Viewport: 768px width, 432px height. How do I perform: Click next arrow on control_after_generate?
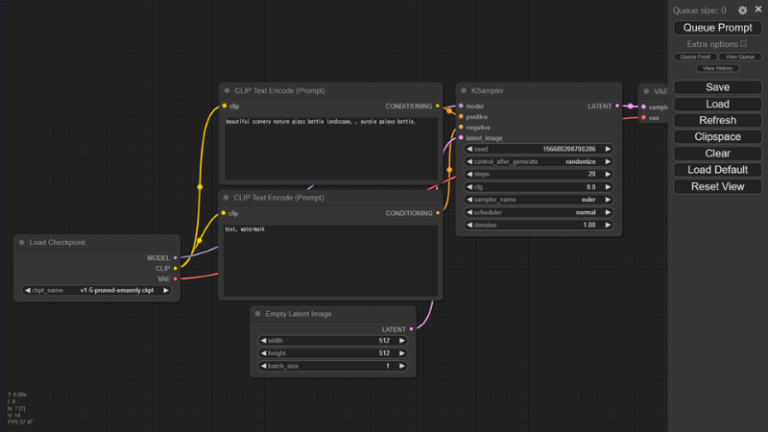click(608, 162)
